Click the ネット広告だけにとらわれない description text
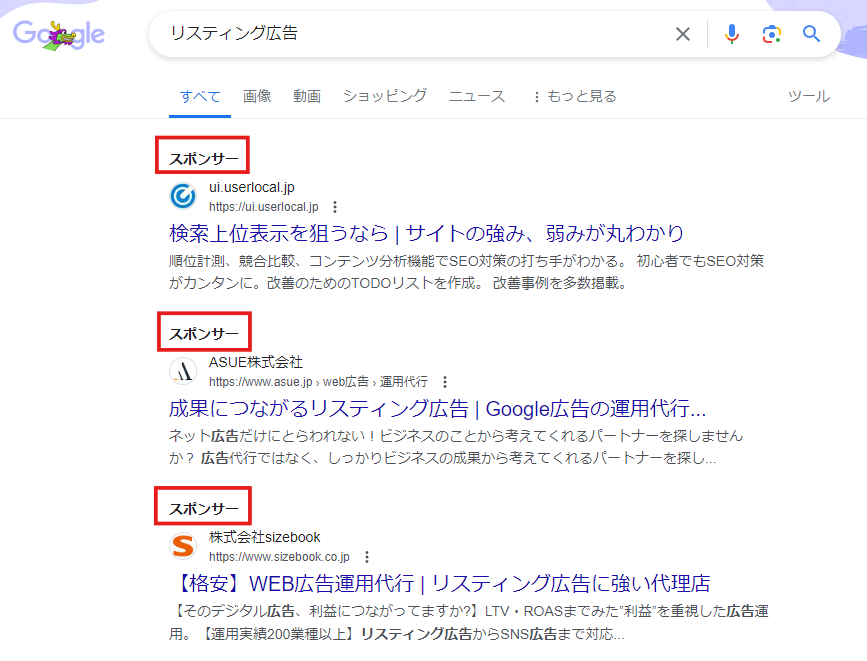867x661 pixels. (456, 447)
